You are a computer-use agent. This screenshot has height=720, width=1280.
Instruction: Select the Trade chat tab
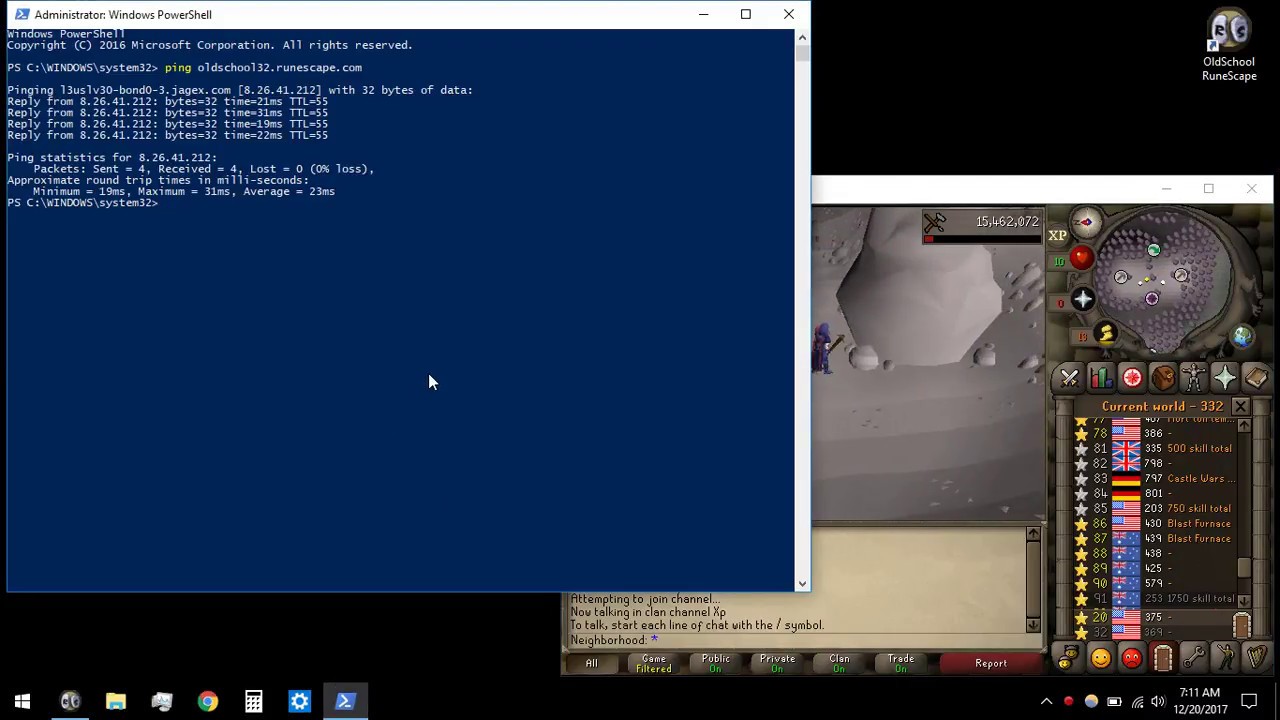[x=901, y=663]
